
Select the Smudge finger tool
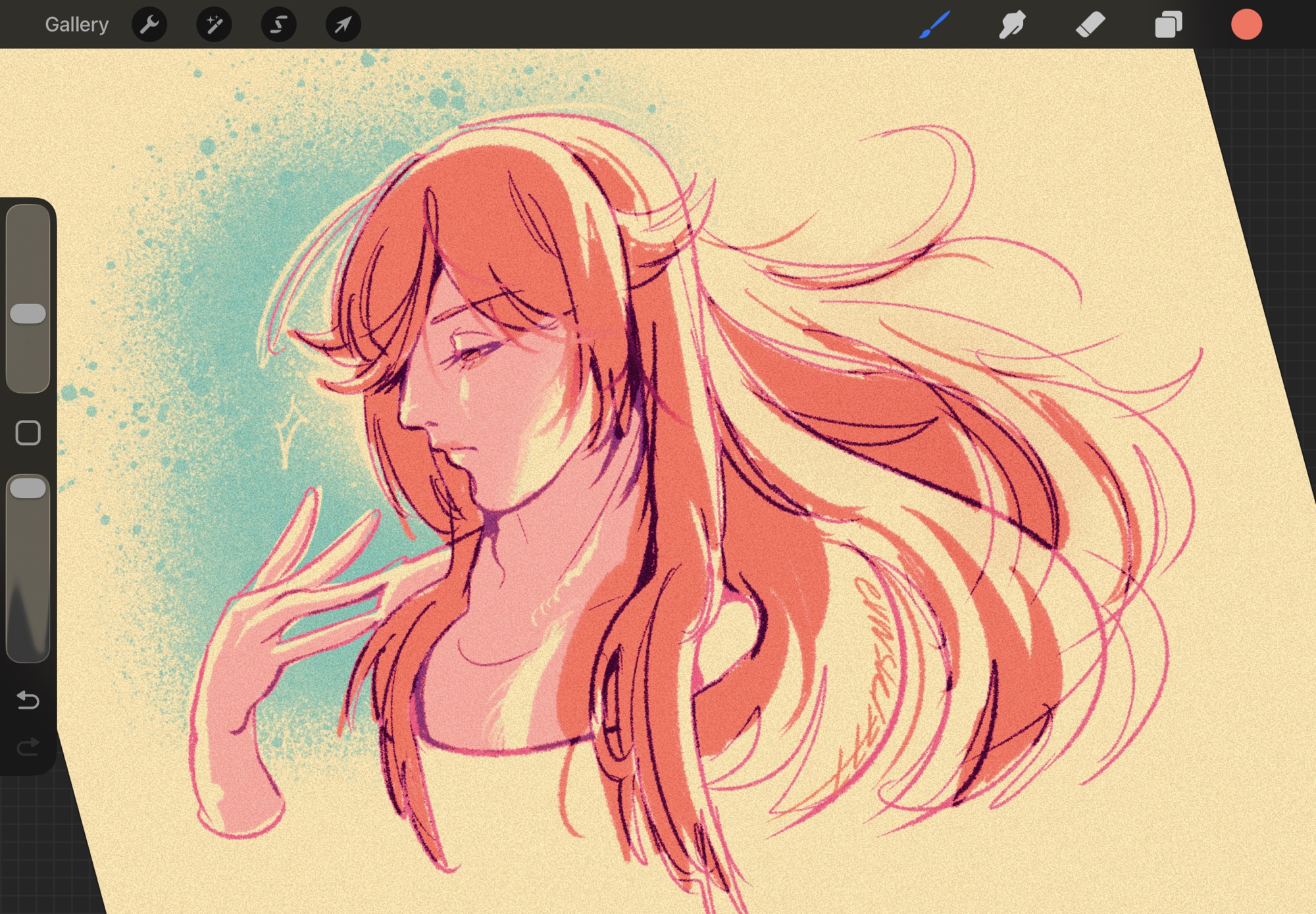point(1012,25)
